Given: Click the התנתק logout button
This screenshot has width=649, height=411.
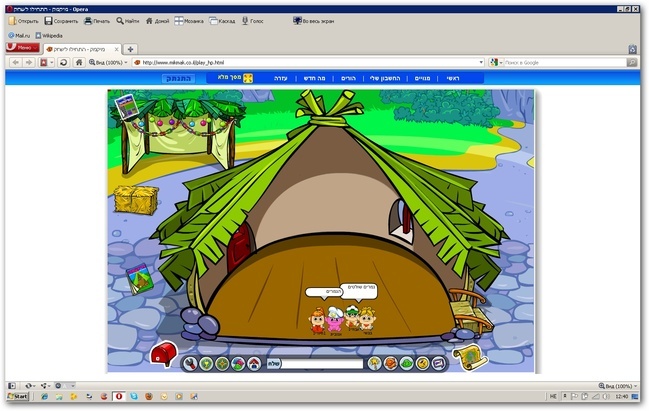Looking at the screenshot, I should coord(178,78).
